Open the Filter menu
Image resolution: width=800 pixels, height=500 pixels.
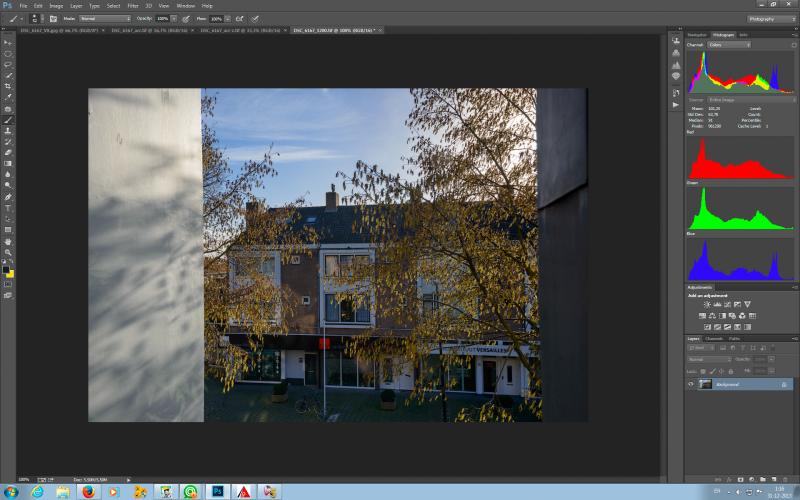pos(133,6)
